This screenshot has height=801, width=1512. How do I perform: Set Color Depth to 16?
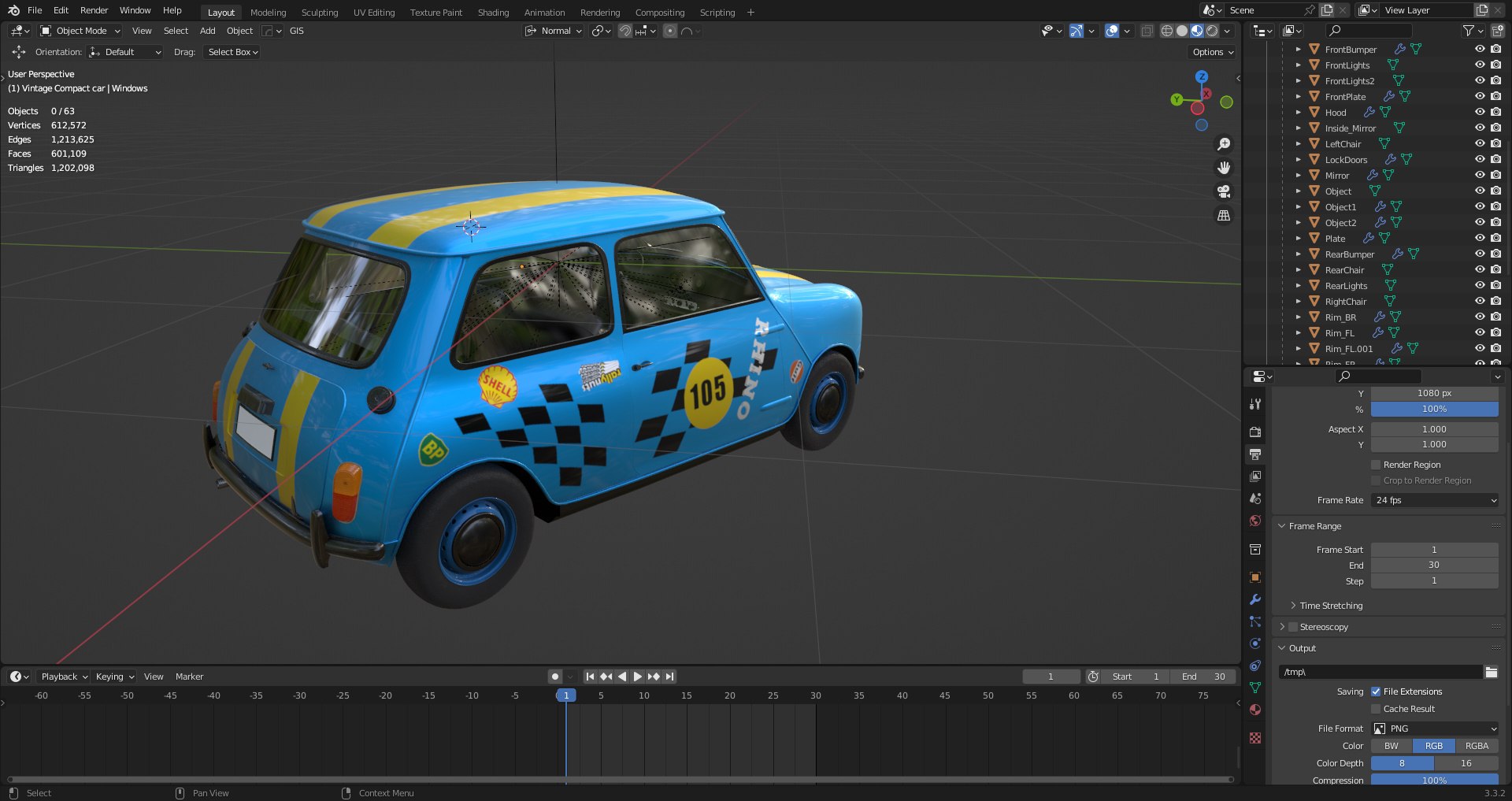coord(1466,763)
